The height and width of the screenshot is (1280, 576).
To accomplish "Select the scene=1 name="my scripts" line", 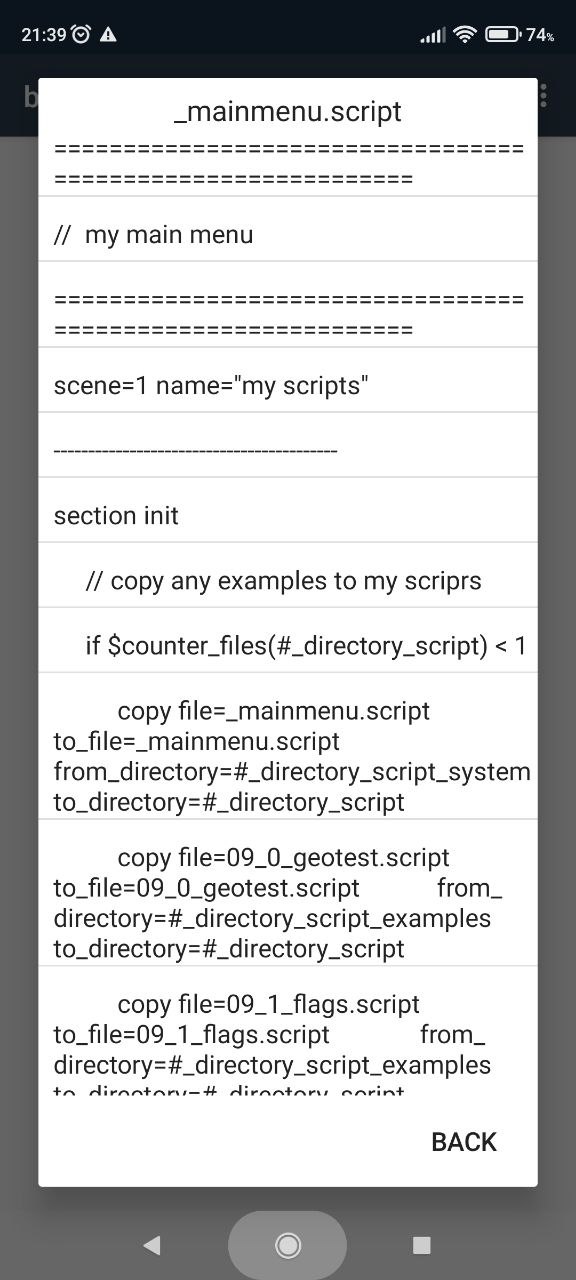I will point(288,385).
